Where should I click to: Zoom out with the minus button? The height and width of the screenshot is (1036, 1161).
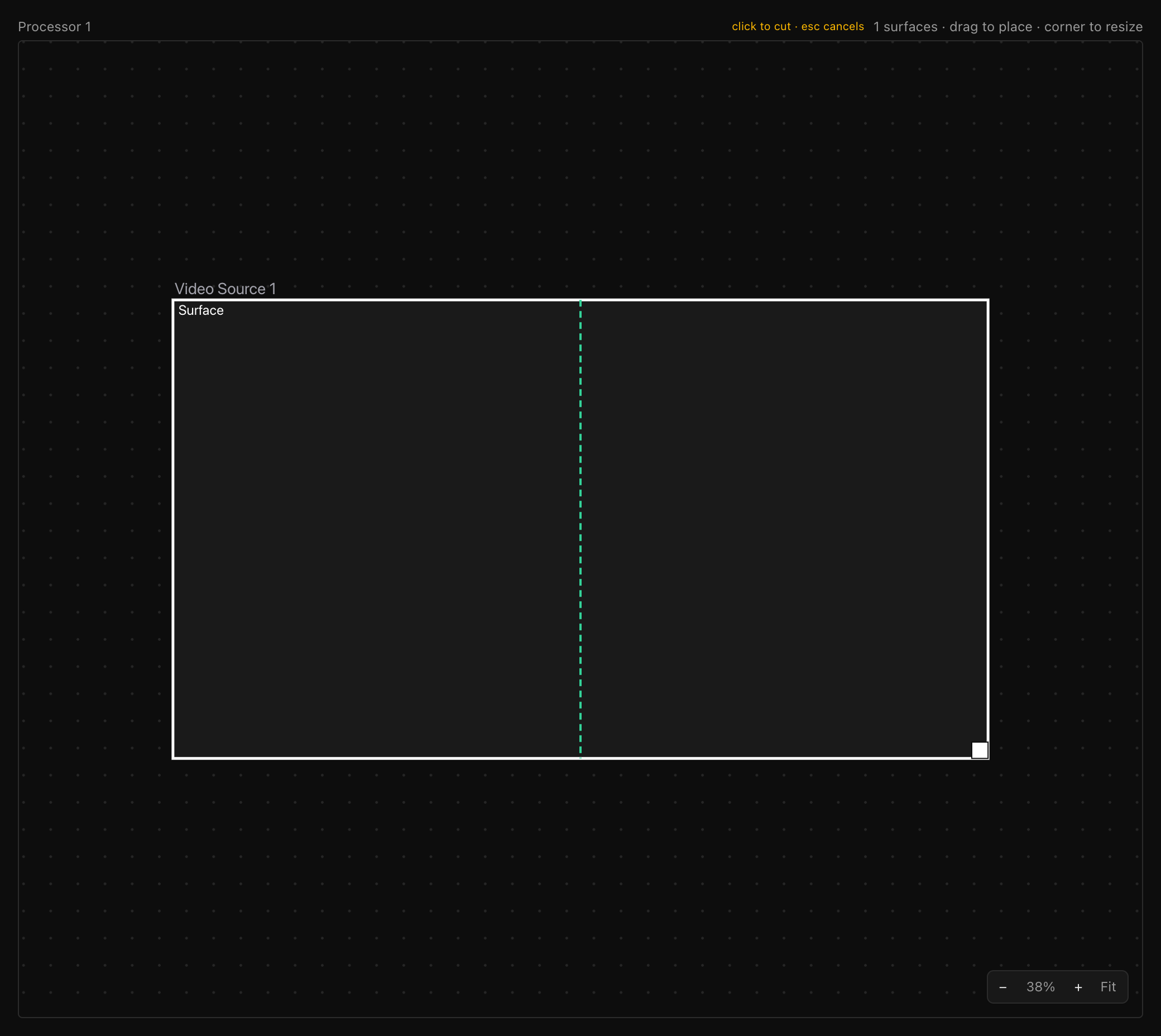(1003, 987)
